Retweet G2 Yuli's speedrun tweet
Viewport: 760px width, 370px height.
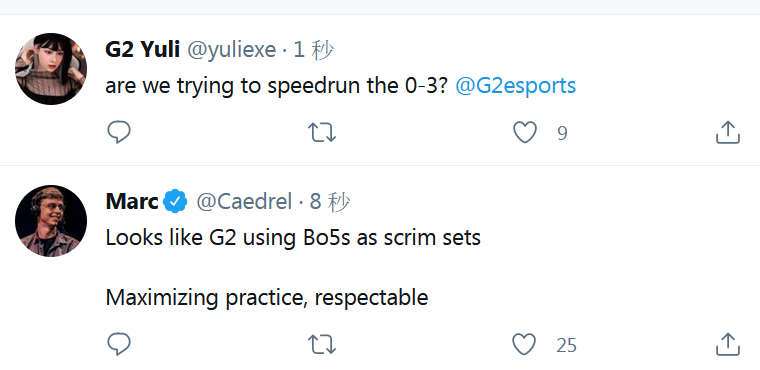click(322, 132)
